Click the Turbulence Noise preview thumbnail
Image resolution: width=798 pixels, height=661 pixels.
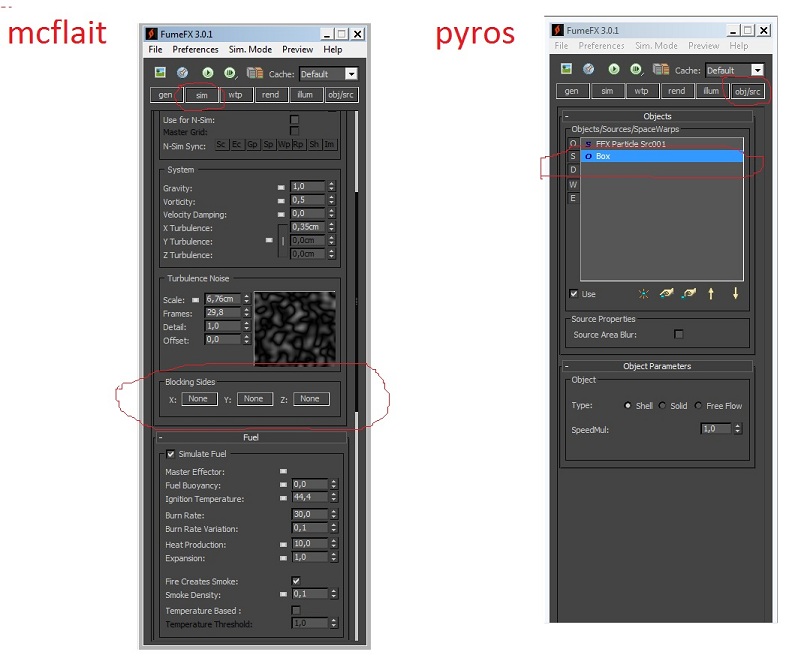point(295,328)
